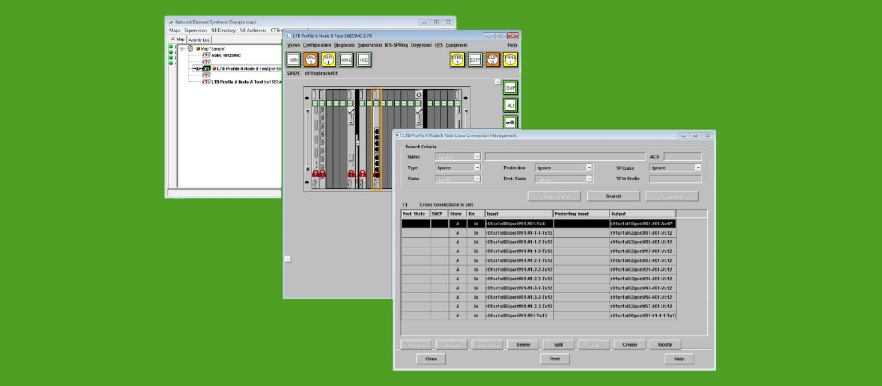Click the Delete button
Screen dimensions: 882x386
[523, 344]
